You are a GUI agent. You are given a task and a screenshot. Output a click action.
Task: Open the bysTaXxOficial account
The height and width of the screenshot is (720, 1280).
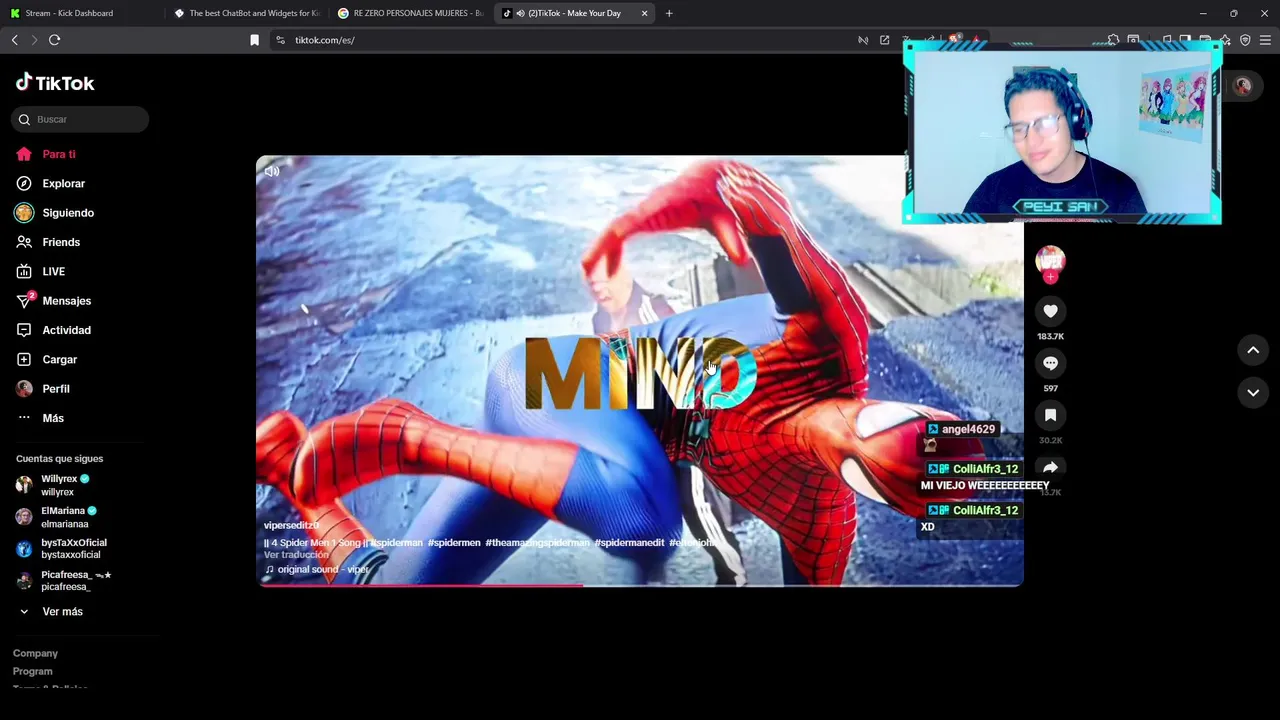click(61, 549)
